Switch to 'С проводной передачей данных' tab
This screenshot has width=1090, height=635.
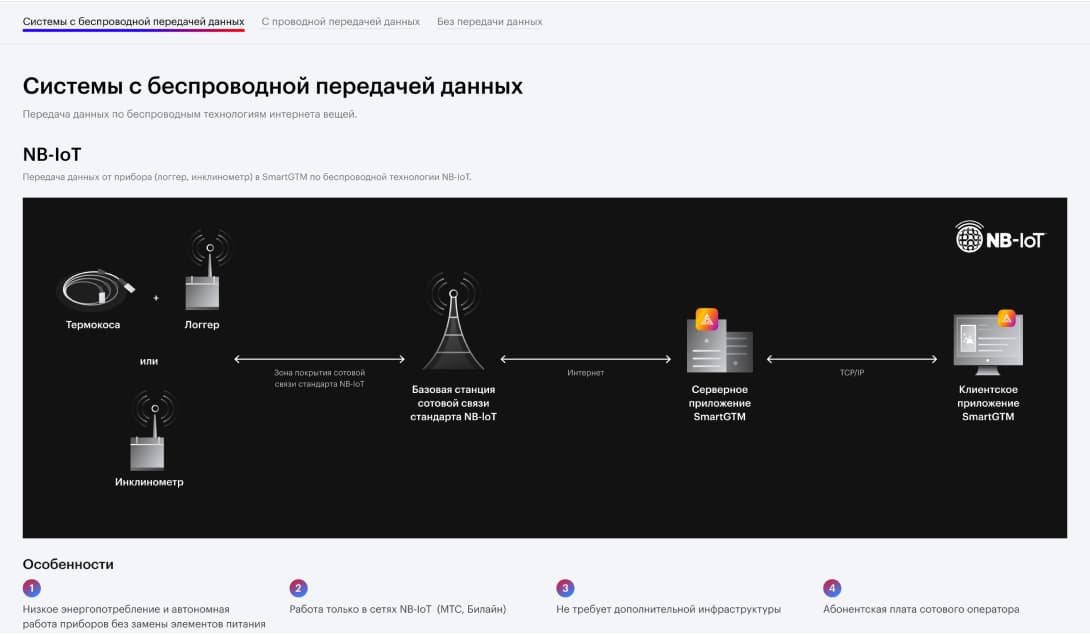341,22
